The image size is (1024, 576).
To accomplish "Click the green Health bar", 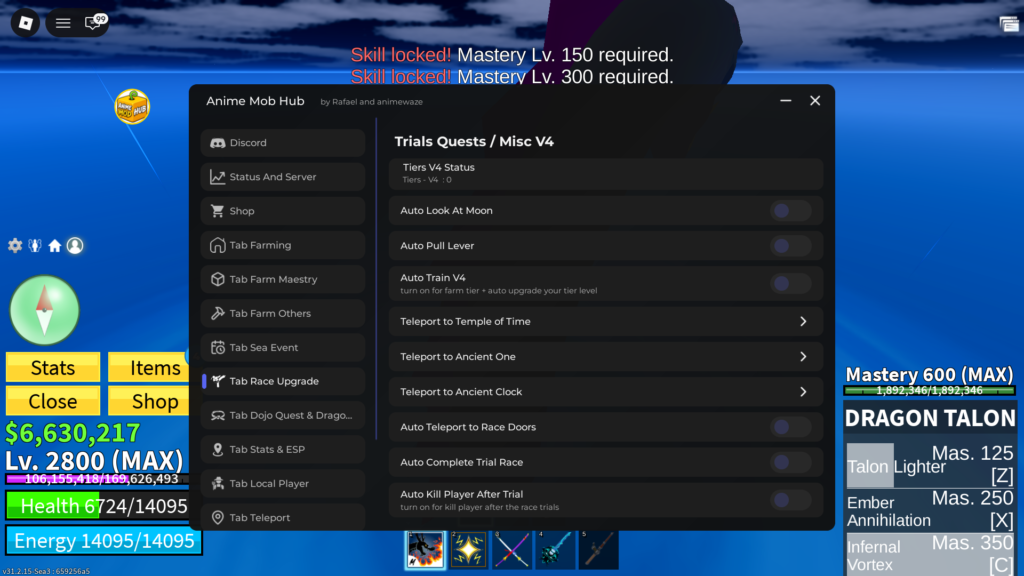I will [x=97, y=505].
